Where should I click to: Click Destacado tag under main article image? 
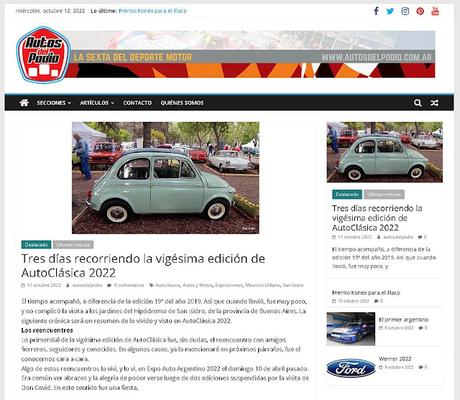(x=36, y=245)
